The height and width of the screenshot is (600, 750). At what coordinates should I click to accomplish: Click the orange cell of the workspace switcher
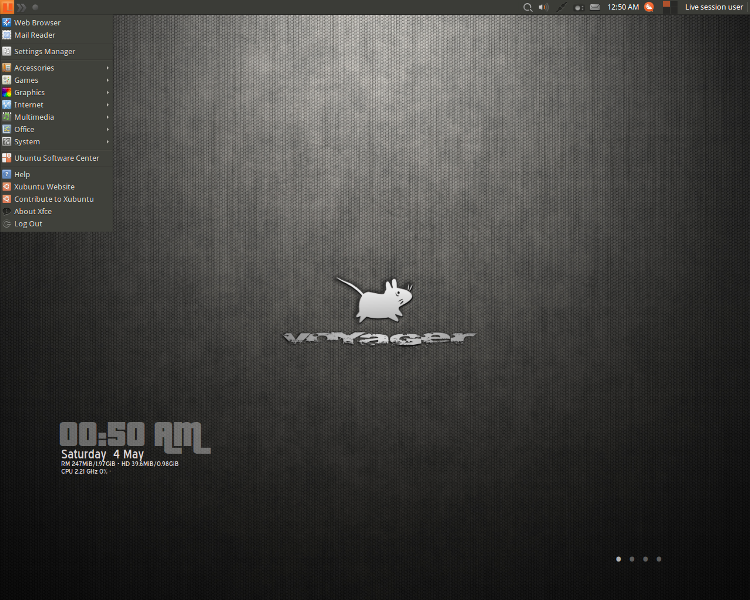pyautogui.click(x=666, y=4)
